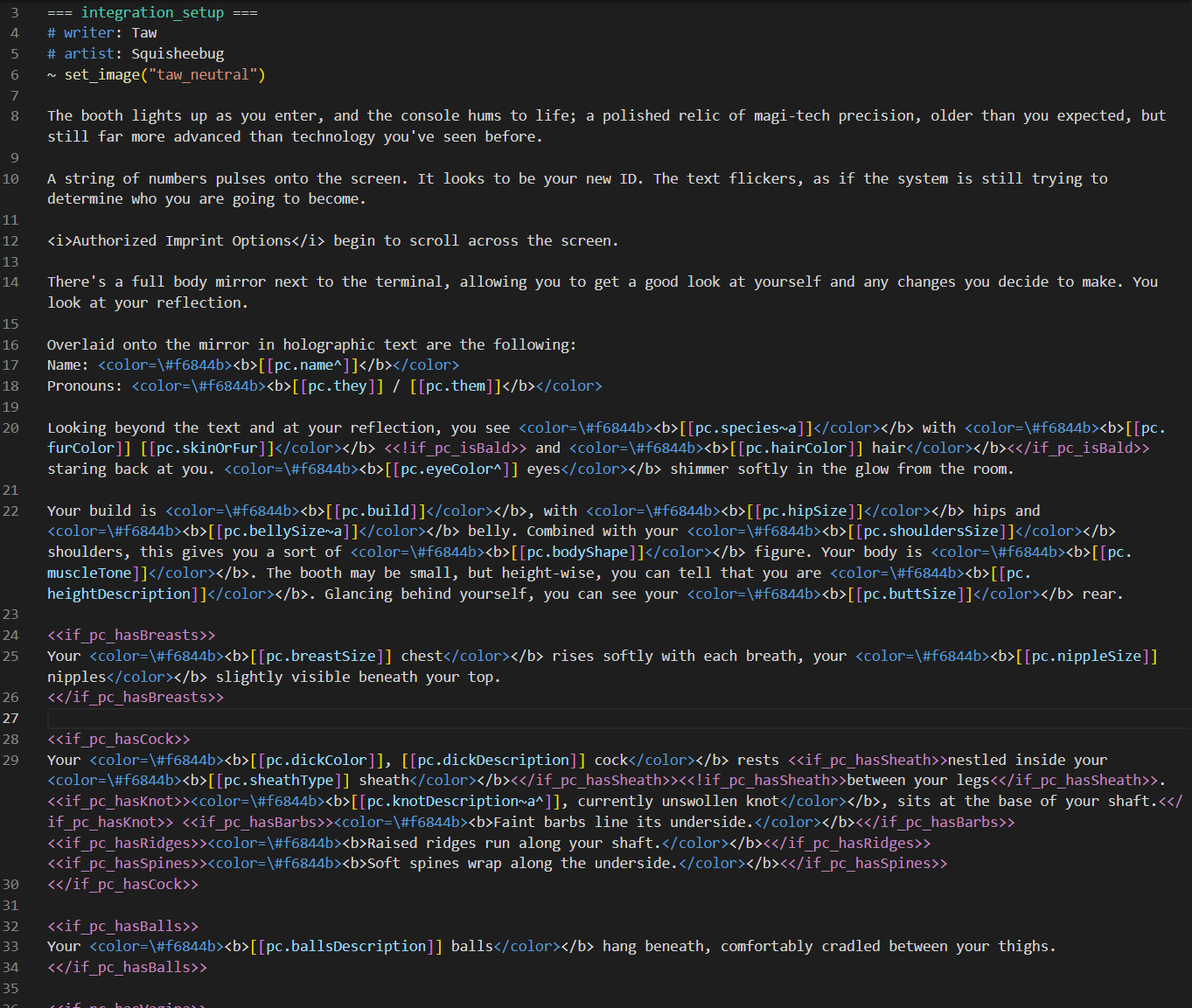Click the "taw_neutral" string argument
Screen dimensions: 1192x1008
coord(202,75)
